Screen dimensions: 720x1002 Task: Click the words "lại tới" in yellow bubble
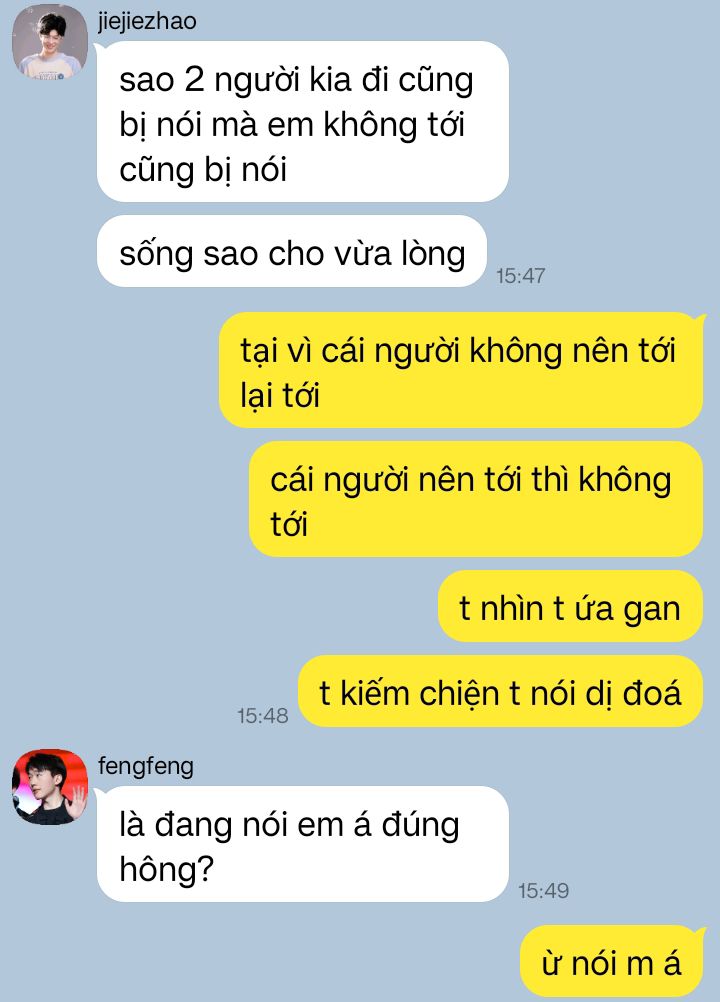[279, 395]
